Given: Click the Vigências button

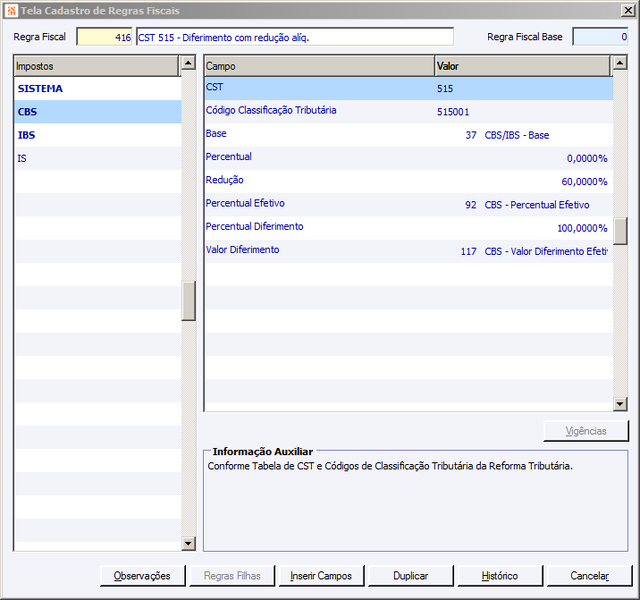Looking at the screenshot, I should pyautogui.click(x=586, y=431).
